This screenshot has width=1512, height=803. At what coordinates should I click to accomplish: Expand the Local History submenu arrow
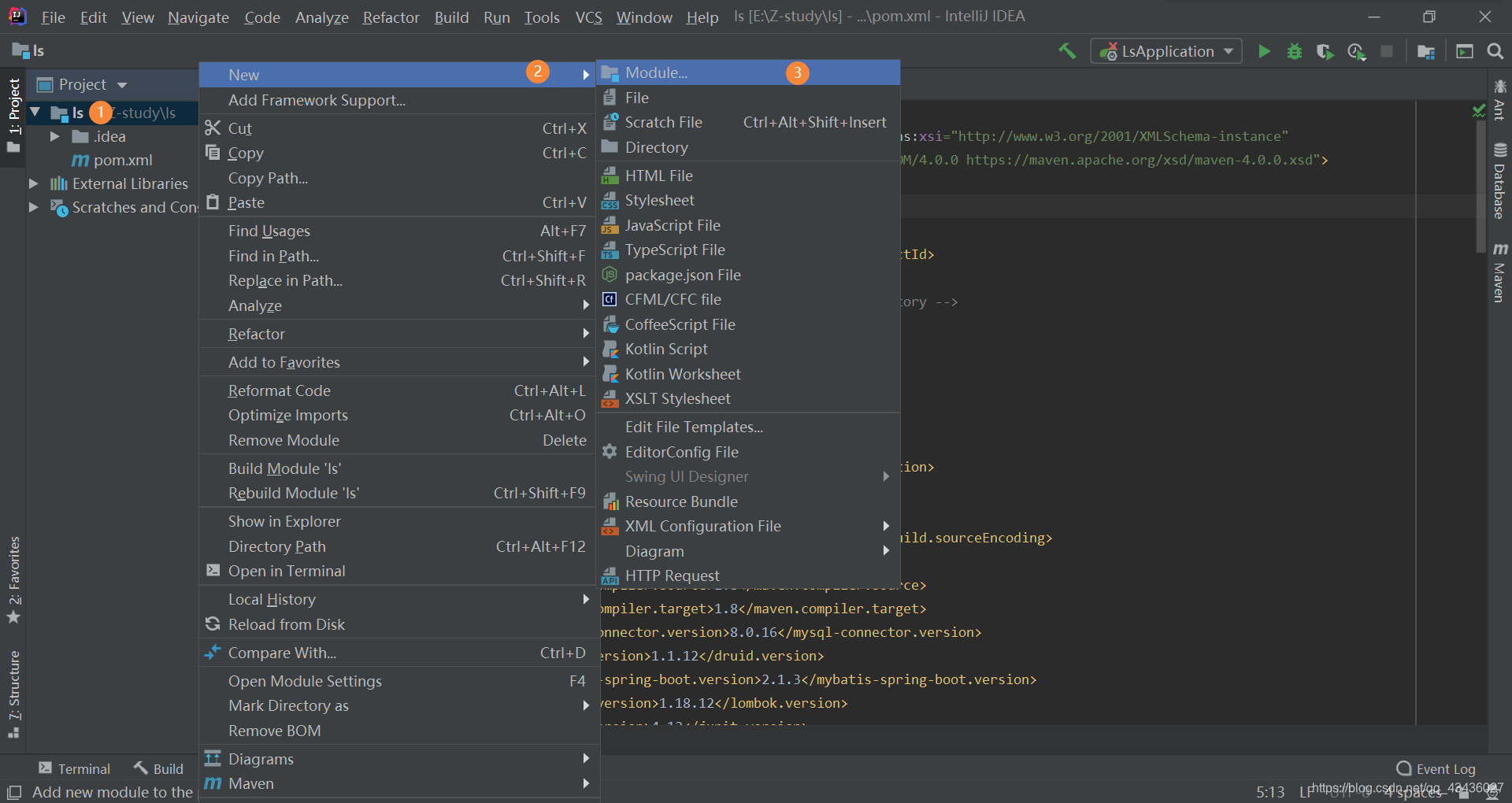(x=586, y=599)
